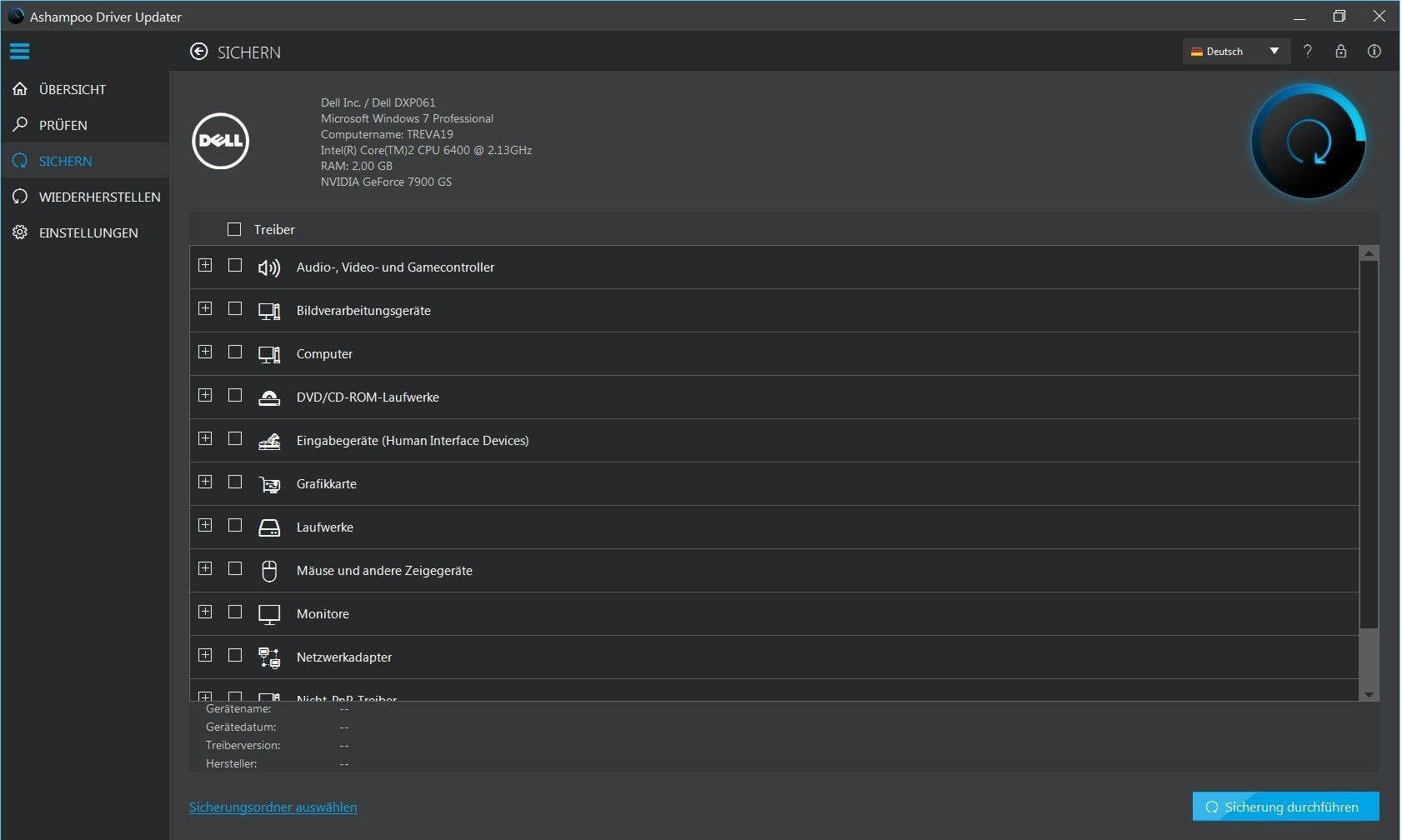The height and width of the screenshot is (840, 1402).
Task: Click the Netzwerkadapter network icon
Action: (x=269, y=657)
